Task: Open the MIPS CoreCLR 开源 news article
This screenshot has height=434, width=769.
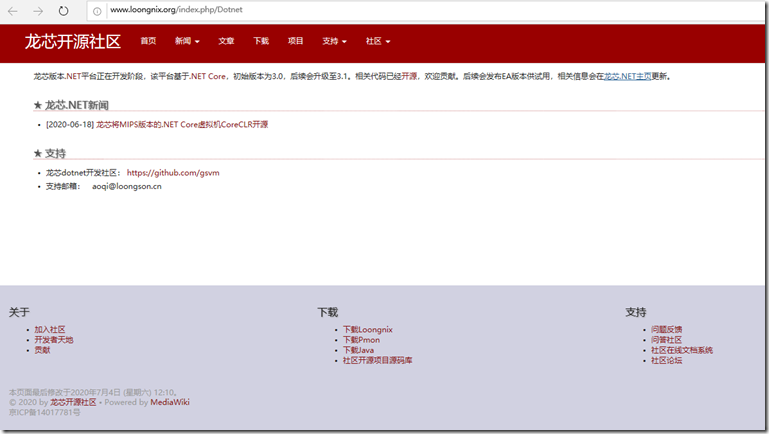Action: click(x=182, y=125)
